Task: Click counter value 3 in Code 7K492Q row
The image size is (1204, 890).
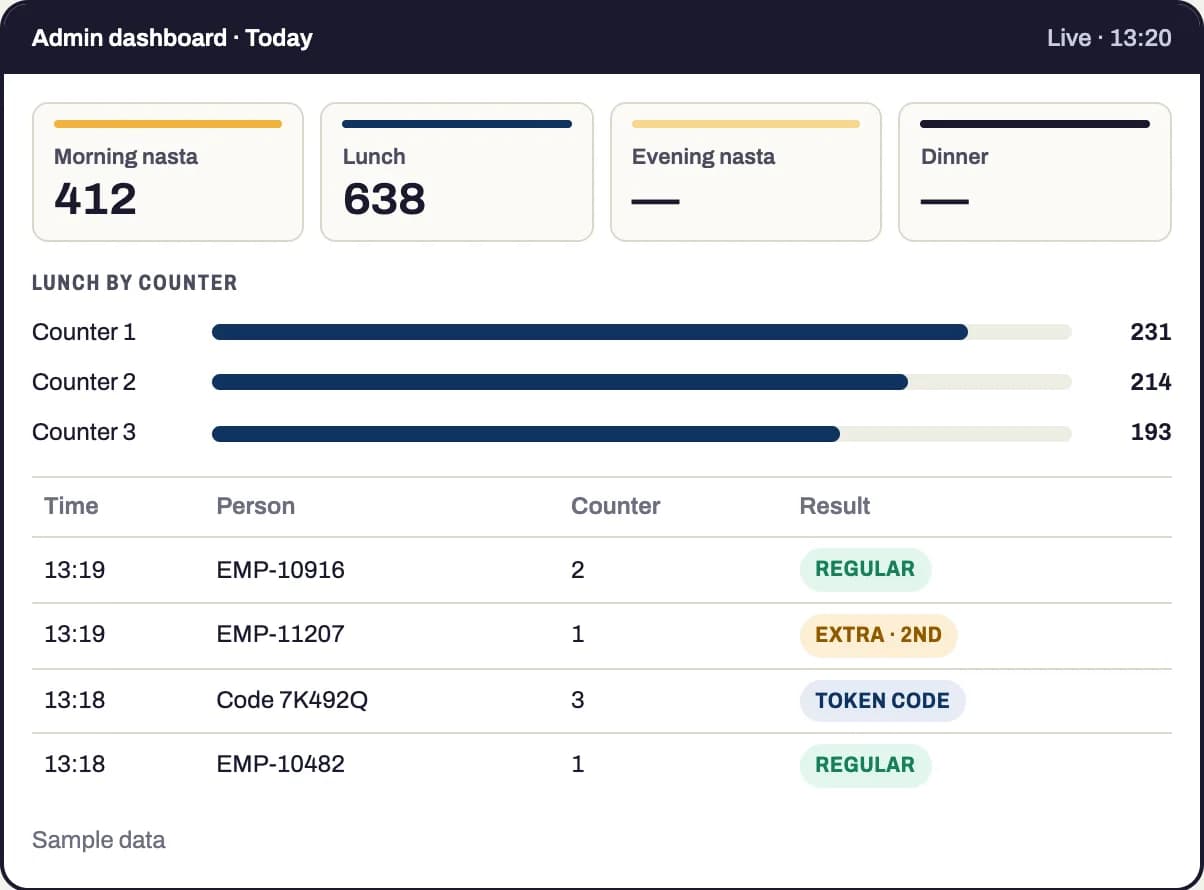Action: pyautogui.click(x=578, y=700)
